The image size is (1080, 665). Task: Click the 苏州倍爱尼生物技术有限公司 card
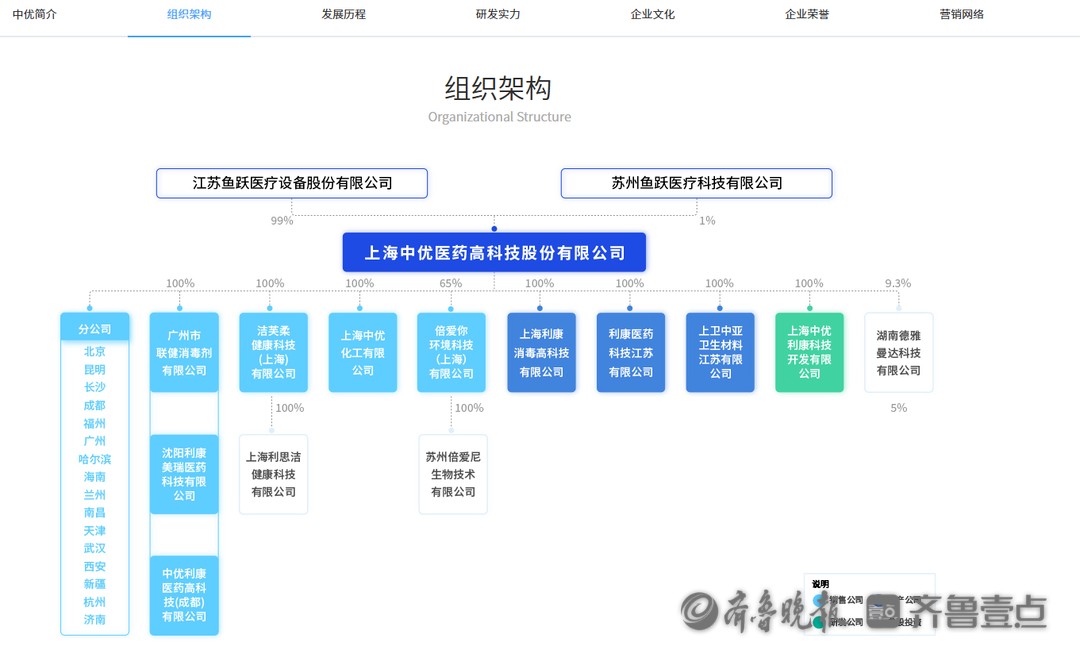pyautogui.click(x=453, y=474)
